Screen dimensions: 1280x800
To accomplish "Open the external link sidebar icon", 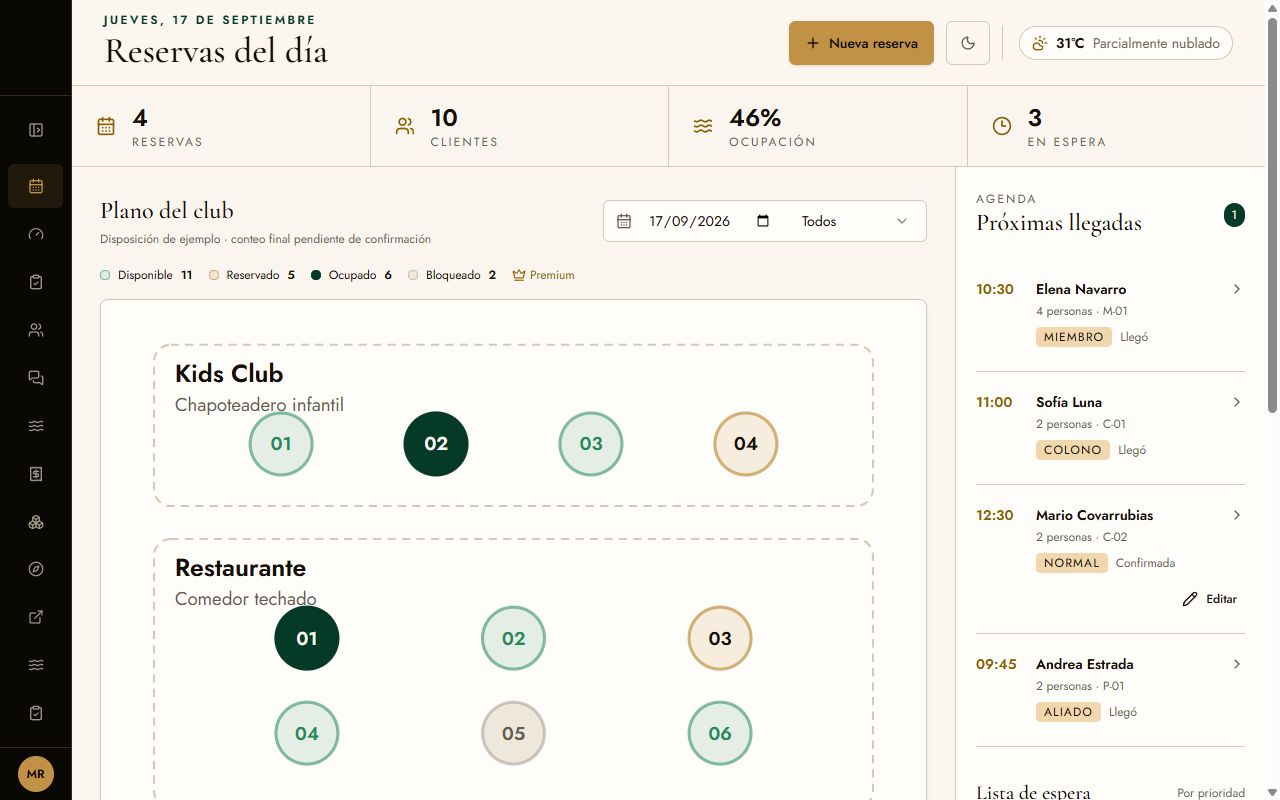I will [36, 617].
